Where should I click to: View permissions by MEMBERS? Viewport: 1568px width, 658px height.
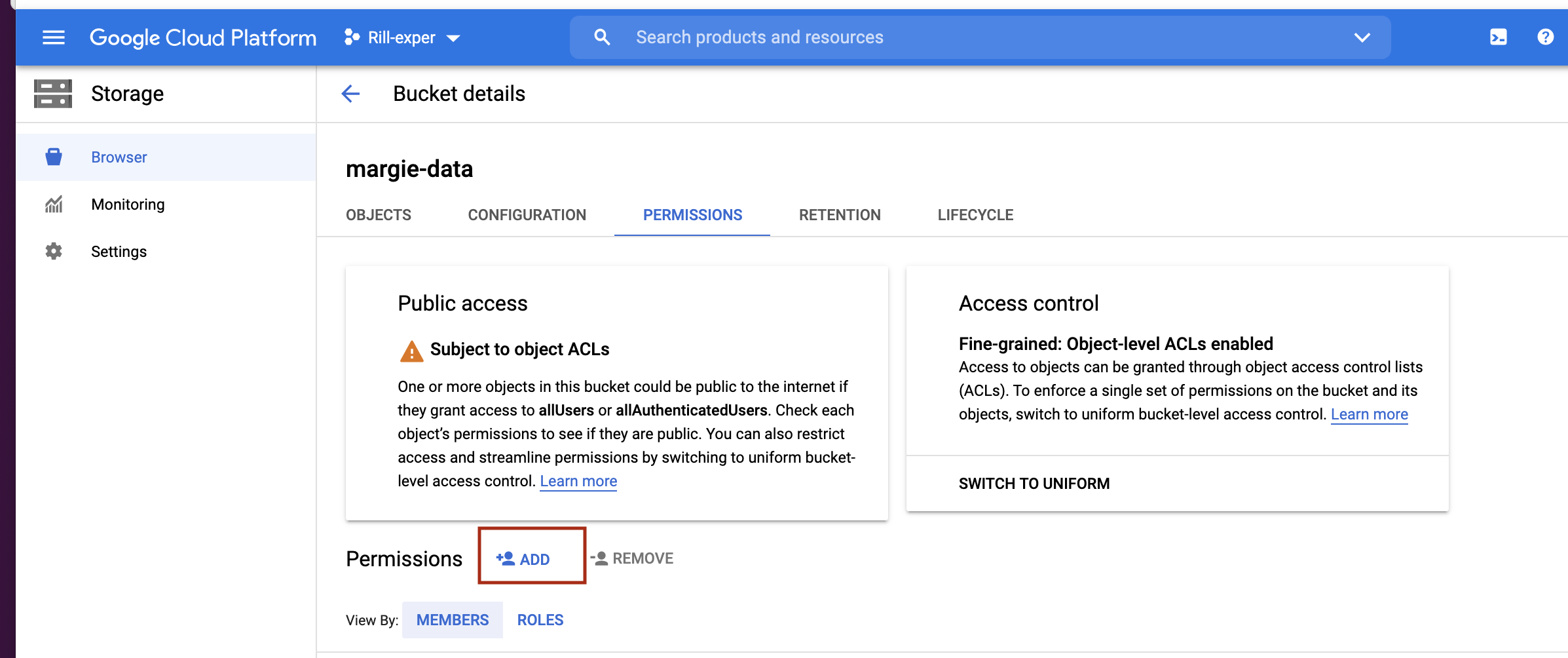[453, 620]
